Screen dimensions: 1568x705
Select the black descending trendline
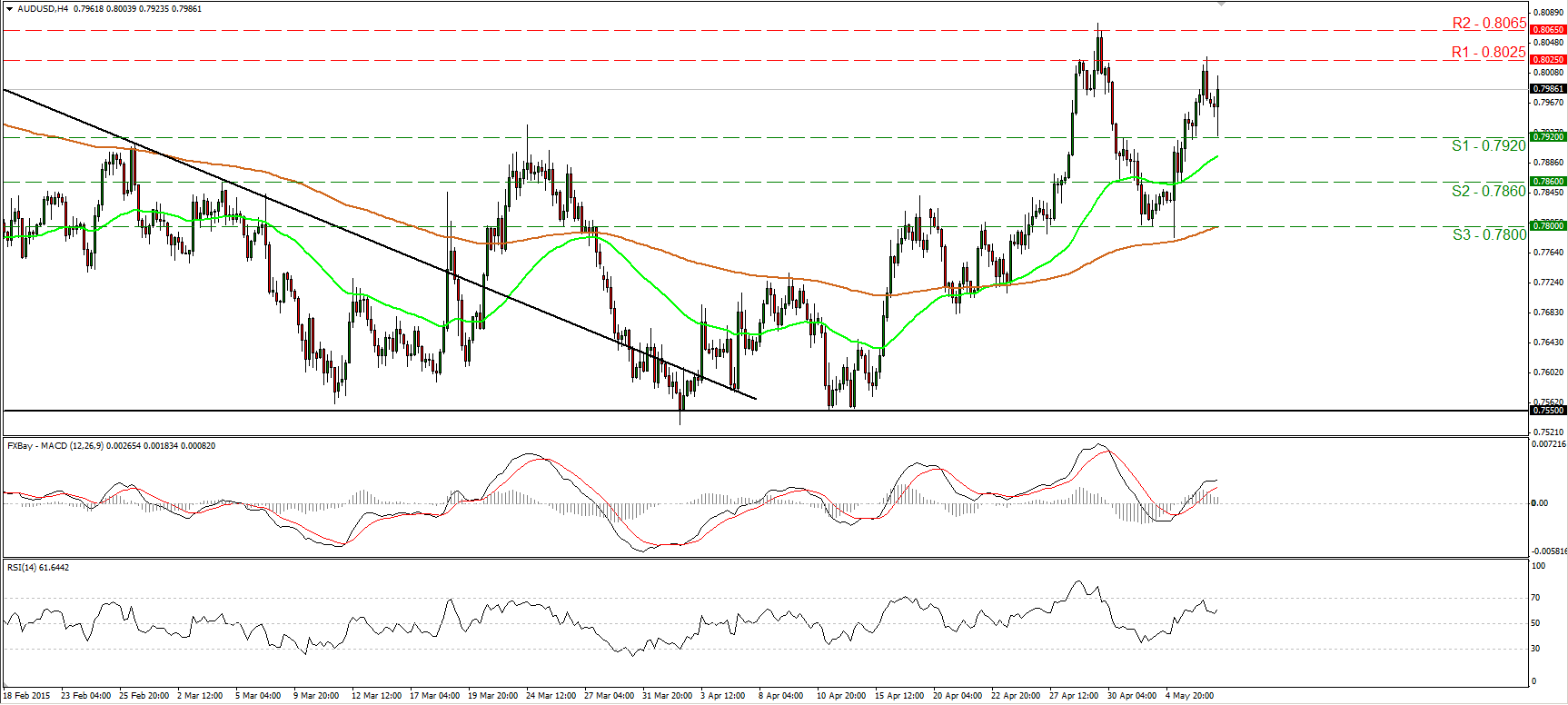[380, 243]
